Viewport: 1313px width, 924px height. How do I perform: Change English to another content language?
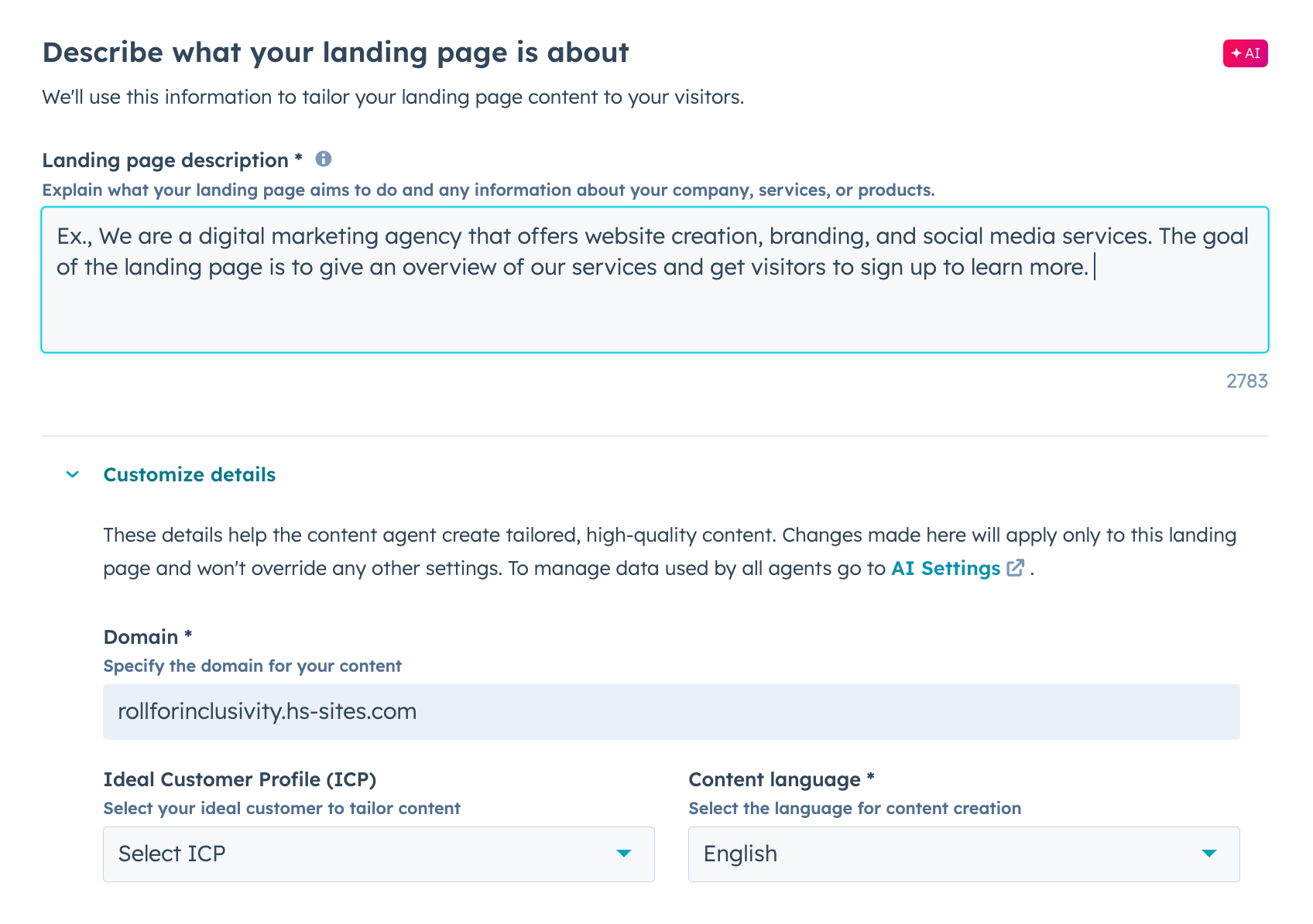point(963,854)
